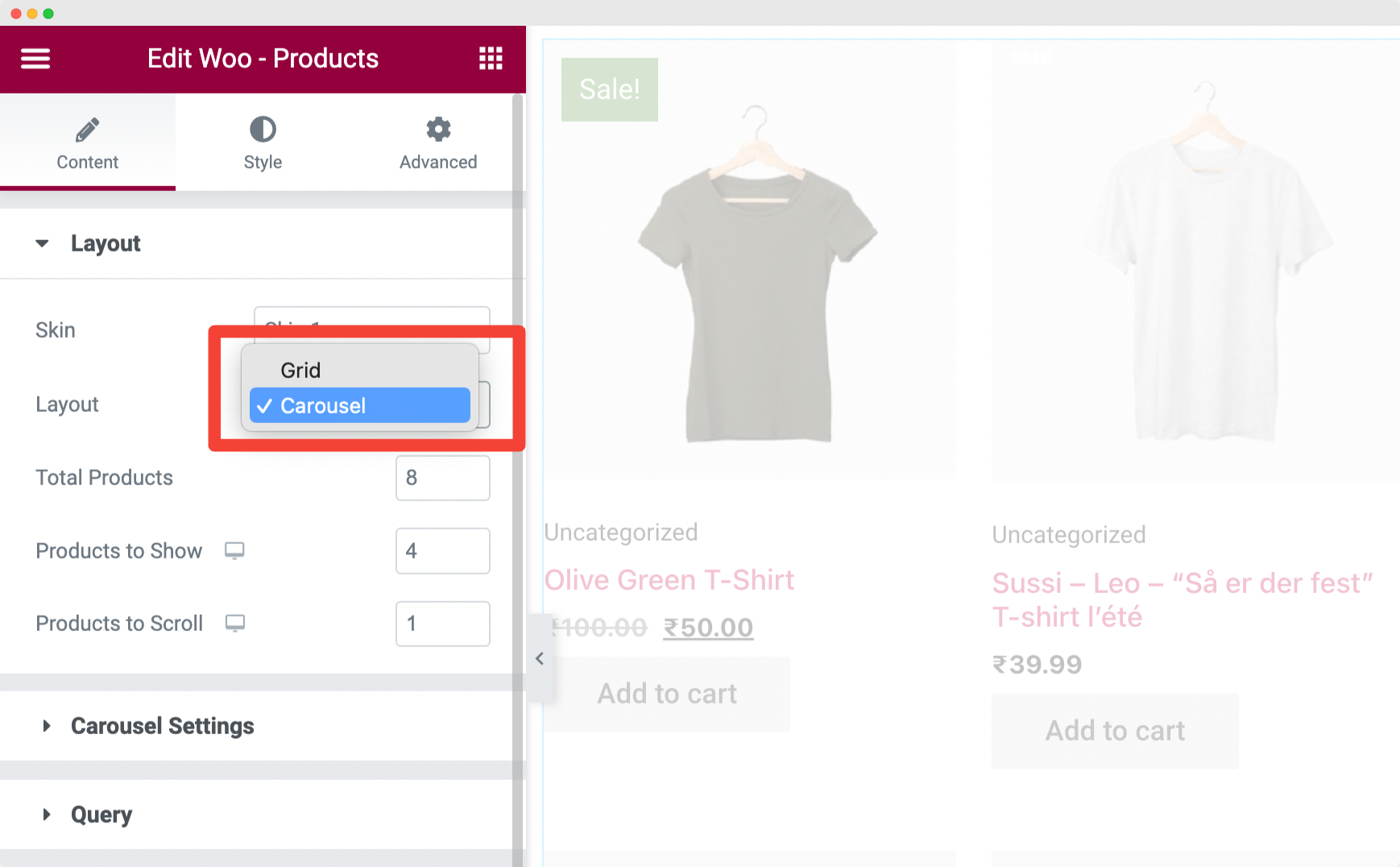Click the Content tab pencil icon
The image size is (1400, 867).
click(88, 129)
